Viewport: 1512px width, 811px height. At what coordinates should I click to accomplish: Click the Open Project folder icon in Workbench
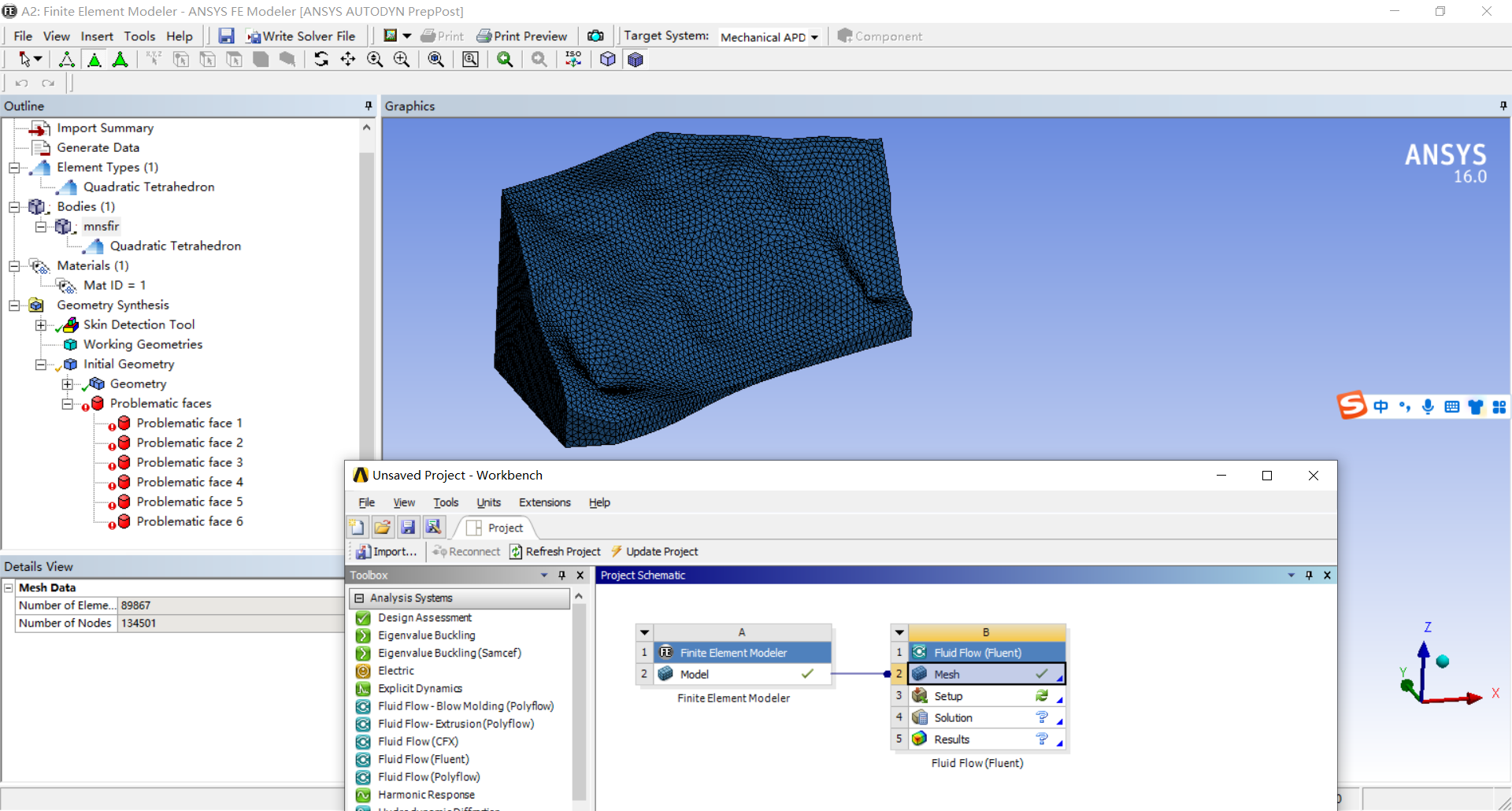[x=383, y=527]
